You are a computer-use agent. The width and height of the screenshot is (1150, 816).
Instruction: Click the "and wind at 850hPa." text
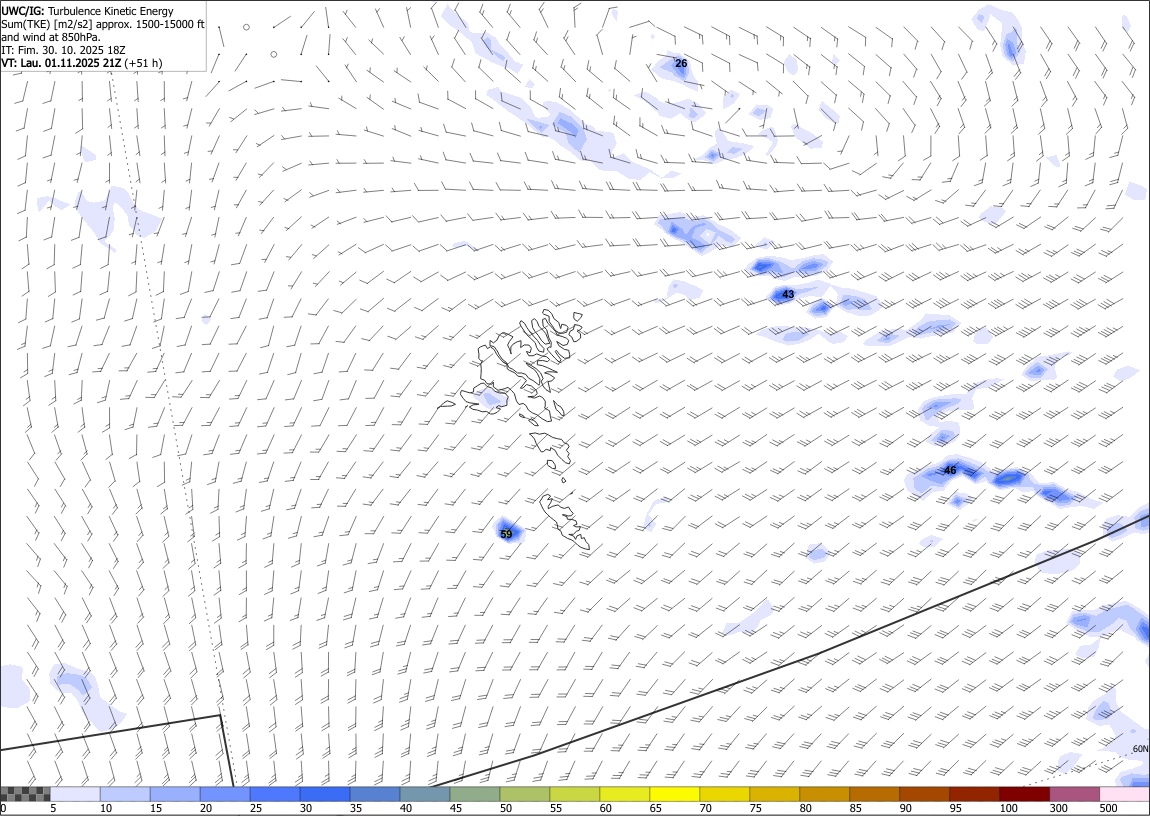coord(51,37)
